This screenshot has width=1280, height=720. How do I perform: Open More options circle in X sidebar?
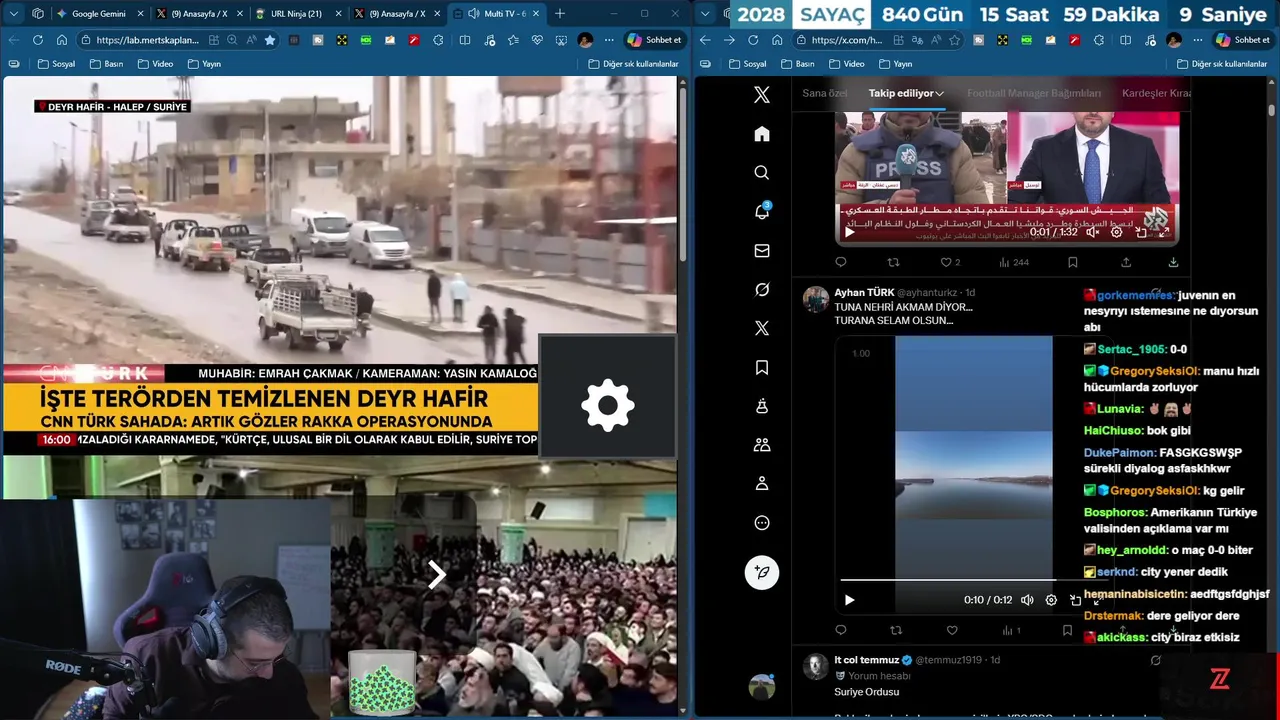click(x=762, y=523)
